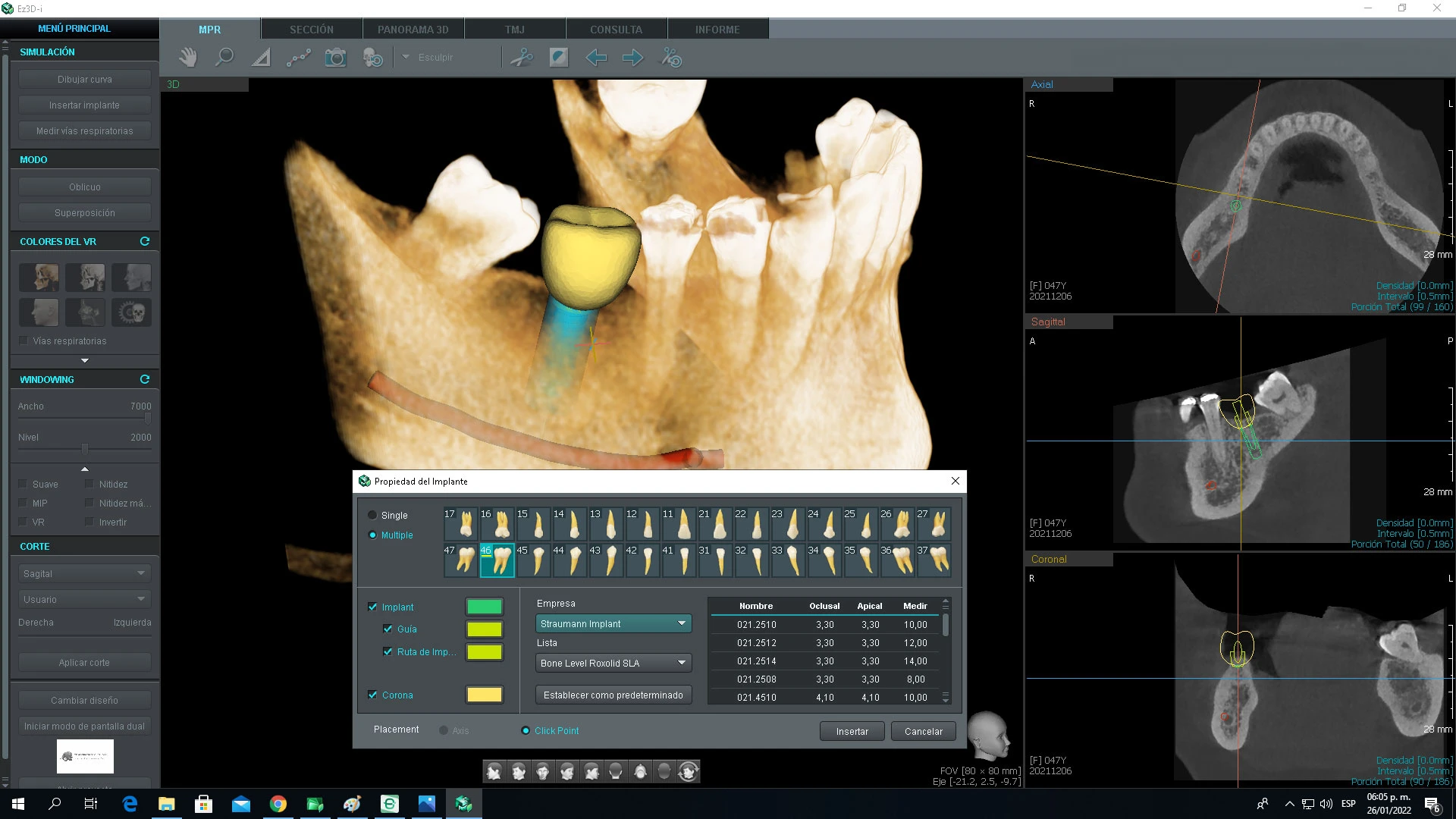Viewport: 1456px width, 819px height.
Task: Reset windowing with refresh icon
Action: 145,379
